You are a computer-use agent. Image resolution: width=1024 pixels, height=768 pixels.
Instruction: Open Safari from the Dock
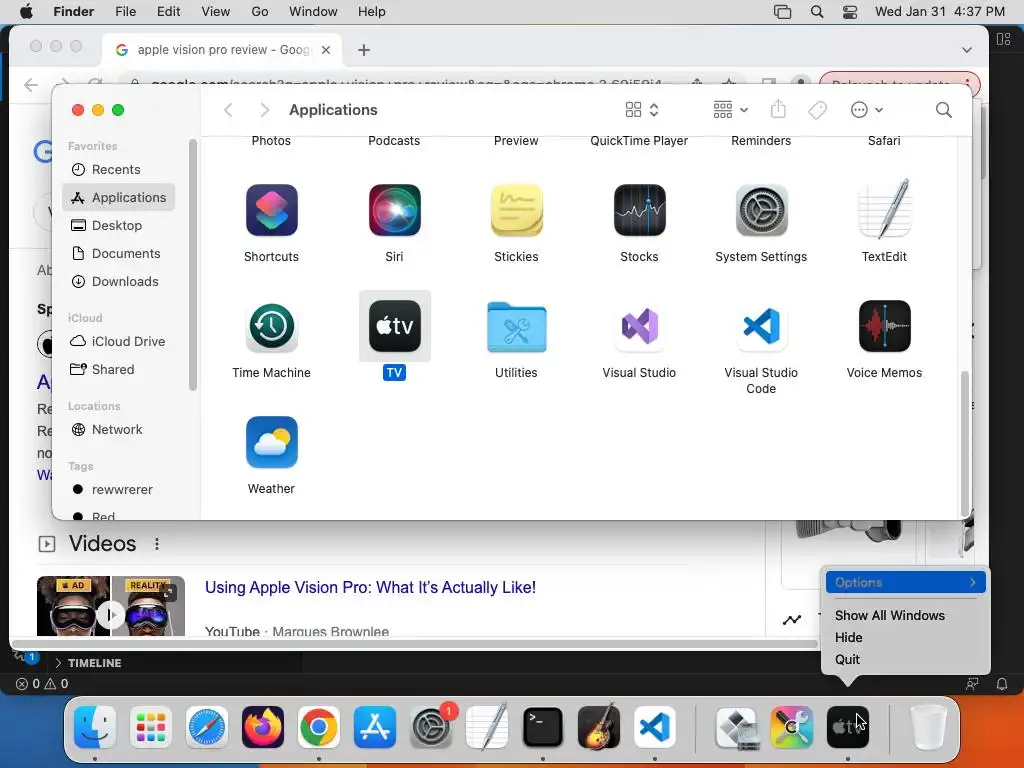click(207, 727)
